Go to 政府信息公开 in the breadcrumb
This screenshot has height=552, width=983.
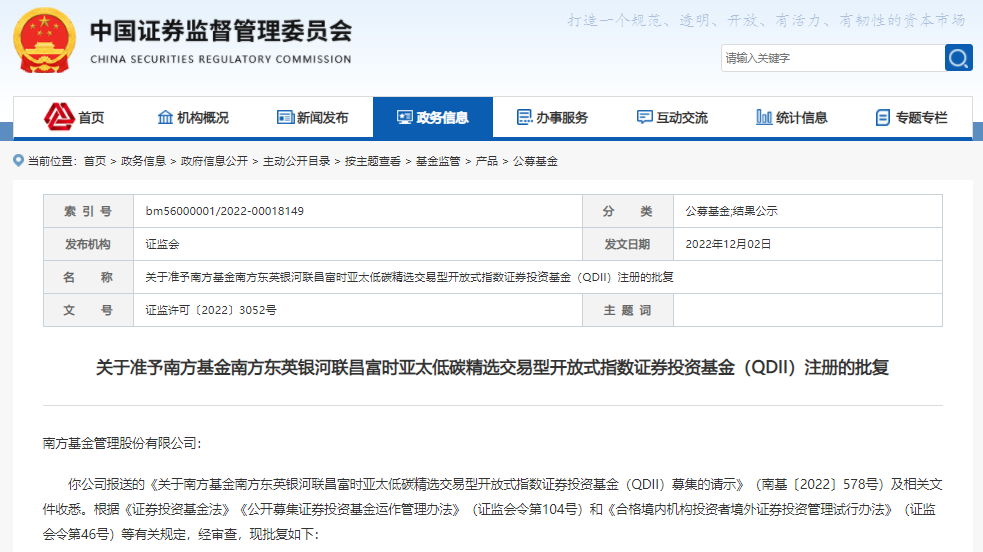(x=214, y=161)
